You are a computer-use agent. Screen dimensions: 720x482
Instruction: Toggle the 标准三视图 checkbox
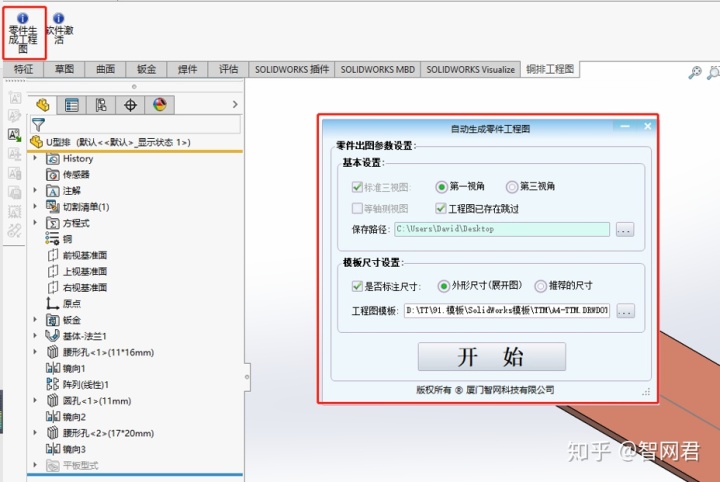(357, 187)
